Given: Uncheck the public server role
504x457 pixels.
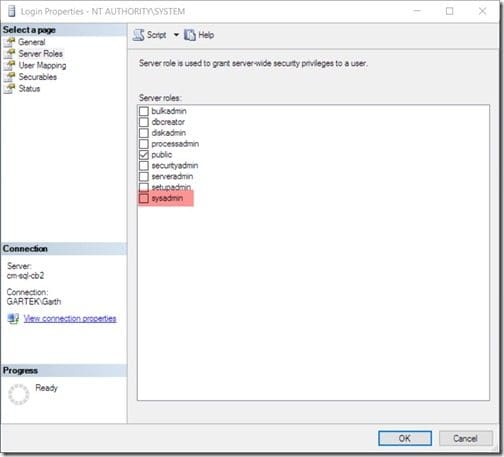Looking at the screenshot, I should 144,155.
